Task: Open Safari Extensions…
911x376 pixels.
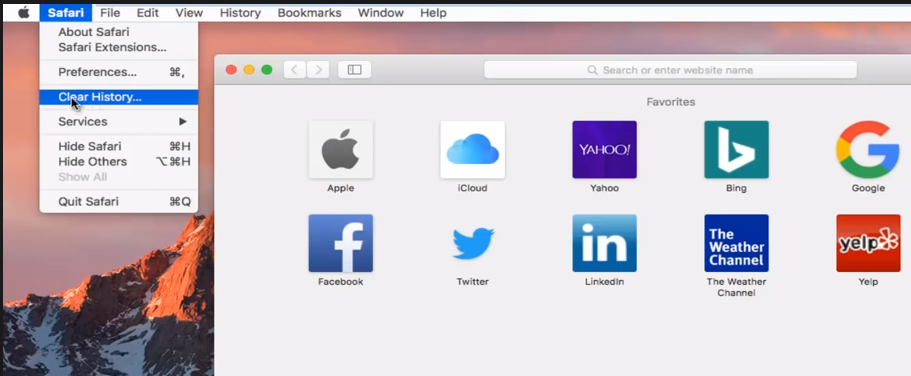Action: click(119, 47)
